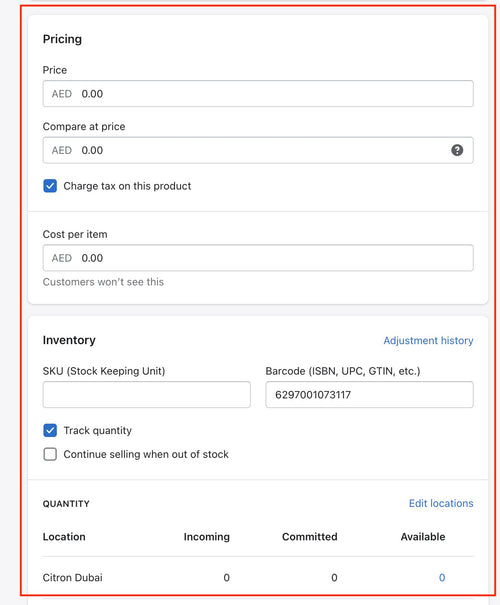Toggle the Track quantity checkbox
500x605 pixels.
point(50,430)
